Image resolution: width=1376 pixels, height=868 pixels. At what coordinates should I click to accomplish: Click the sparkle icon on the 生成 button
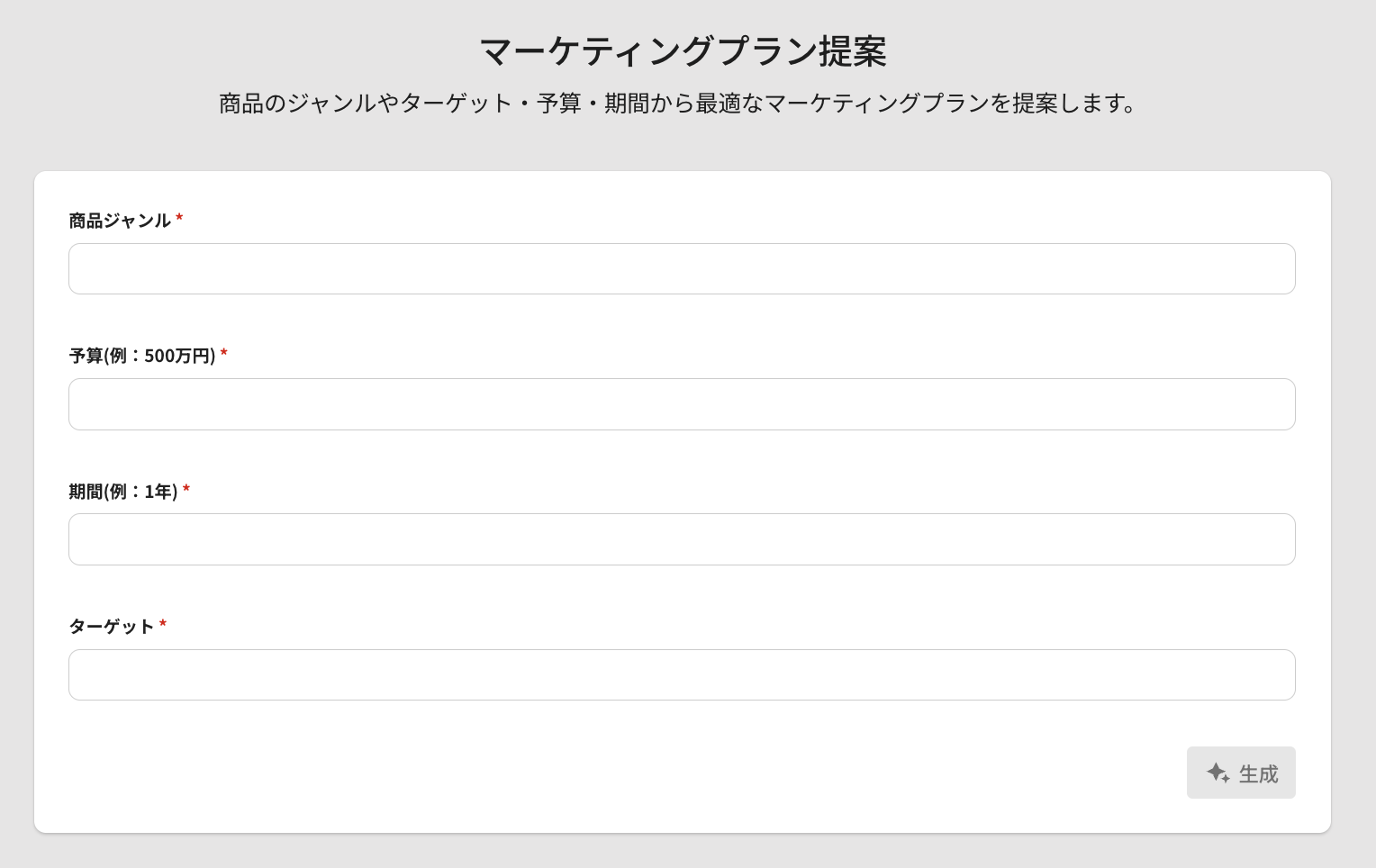[1218, 773]
